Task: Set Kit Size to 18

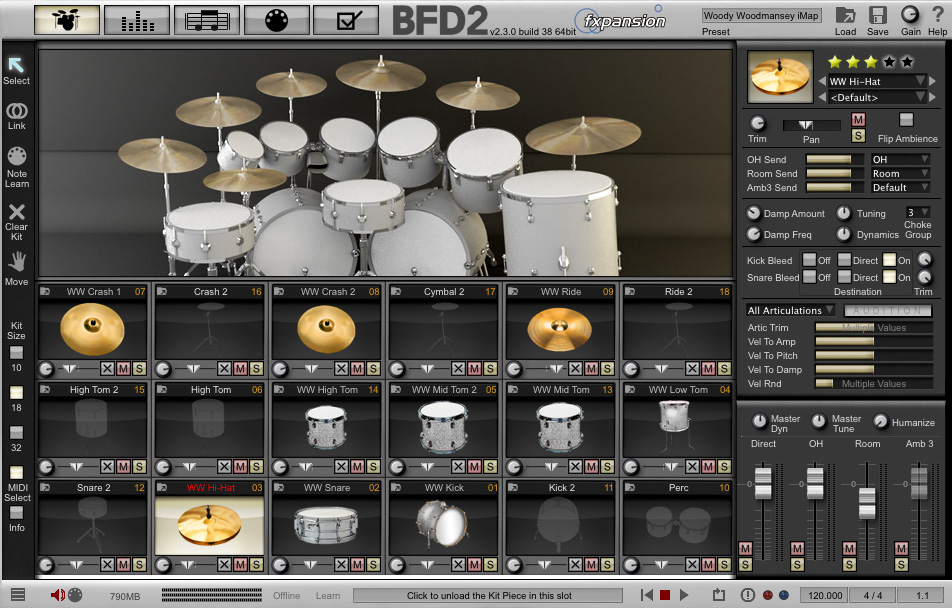Action: 16,392
